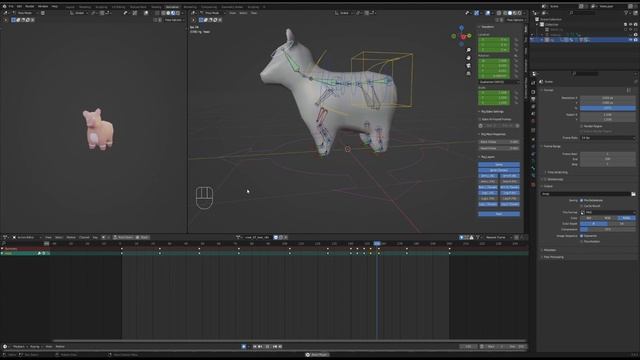640x360 pixels.
Task: Open outliner filter funnel icon
Action: click(x=627, y=13)
